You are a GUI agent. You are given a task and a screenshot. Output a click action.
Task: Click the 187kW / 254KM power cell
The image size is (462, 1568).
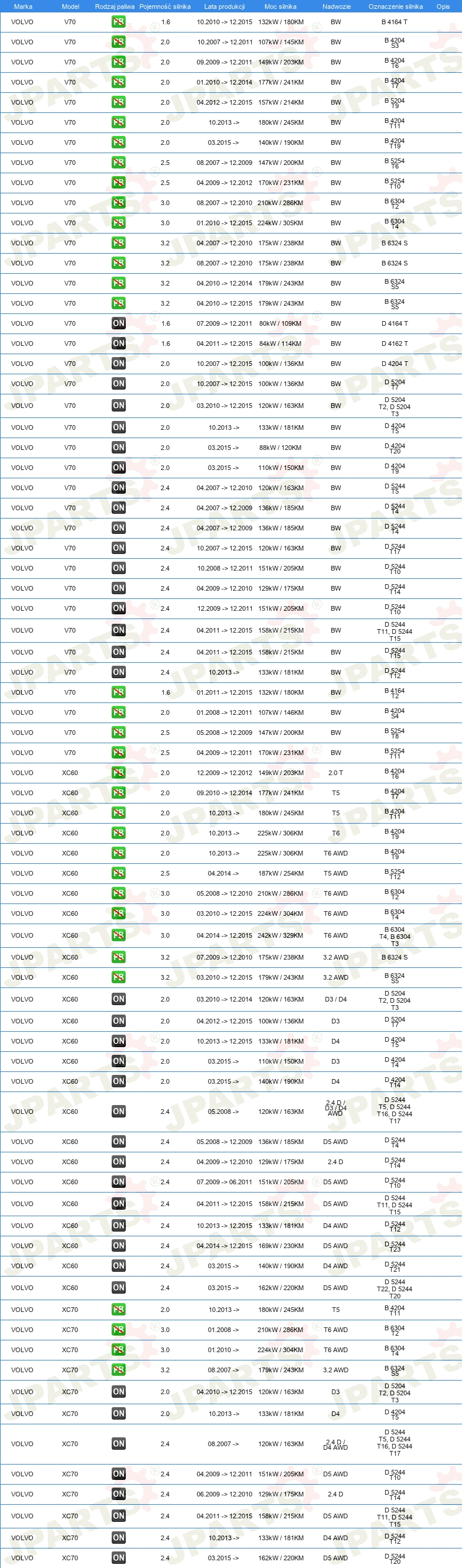pyautogui.click(x=280, y=873)
